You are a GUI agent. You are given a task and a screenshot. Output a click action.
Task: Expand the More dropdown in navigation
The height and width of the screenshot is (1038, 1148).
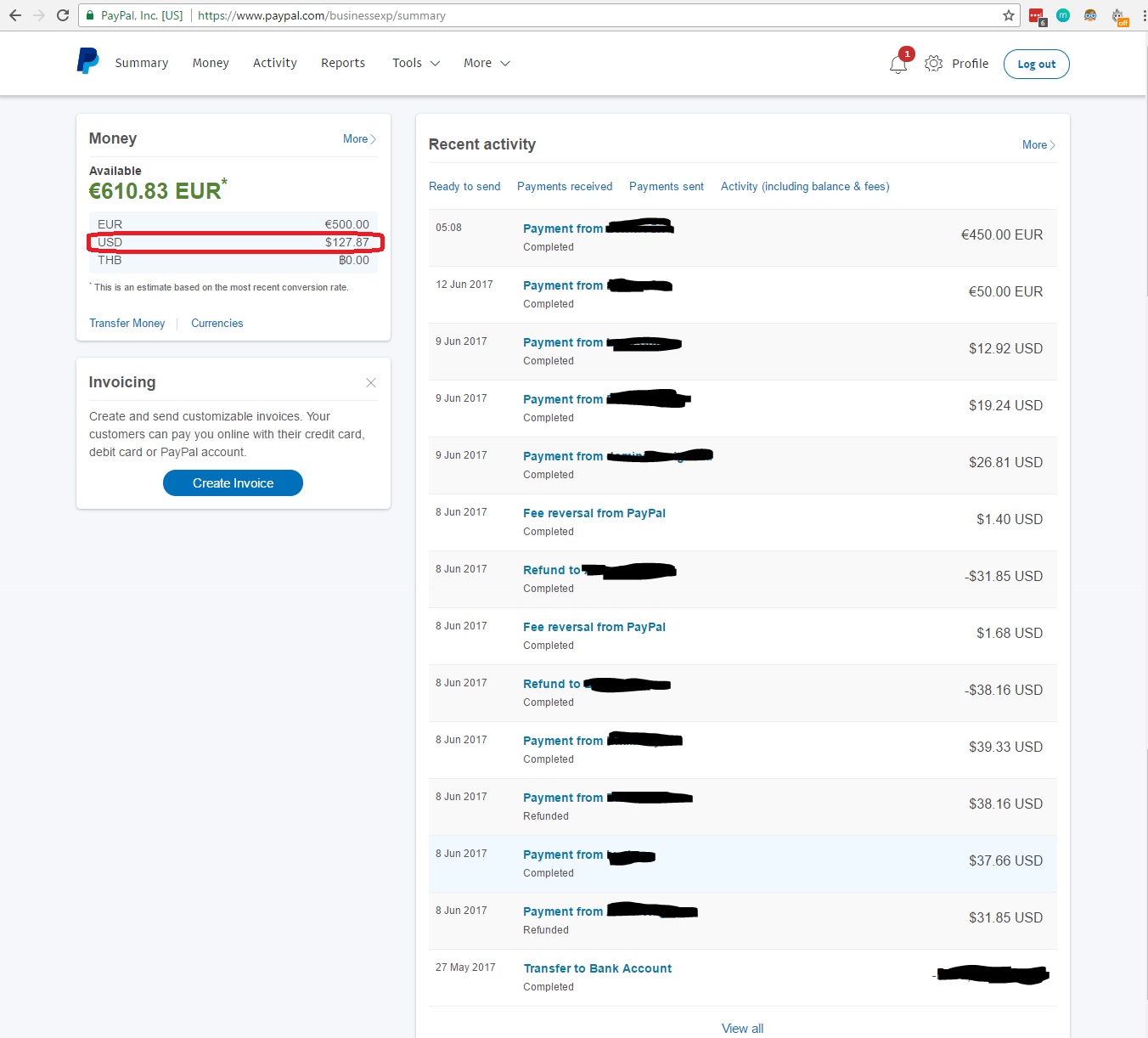pyautogui.click(x=487, y=63)
